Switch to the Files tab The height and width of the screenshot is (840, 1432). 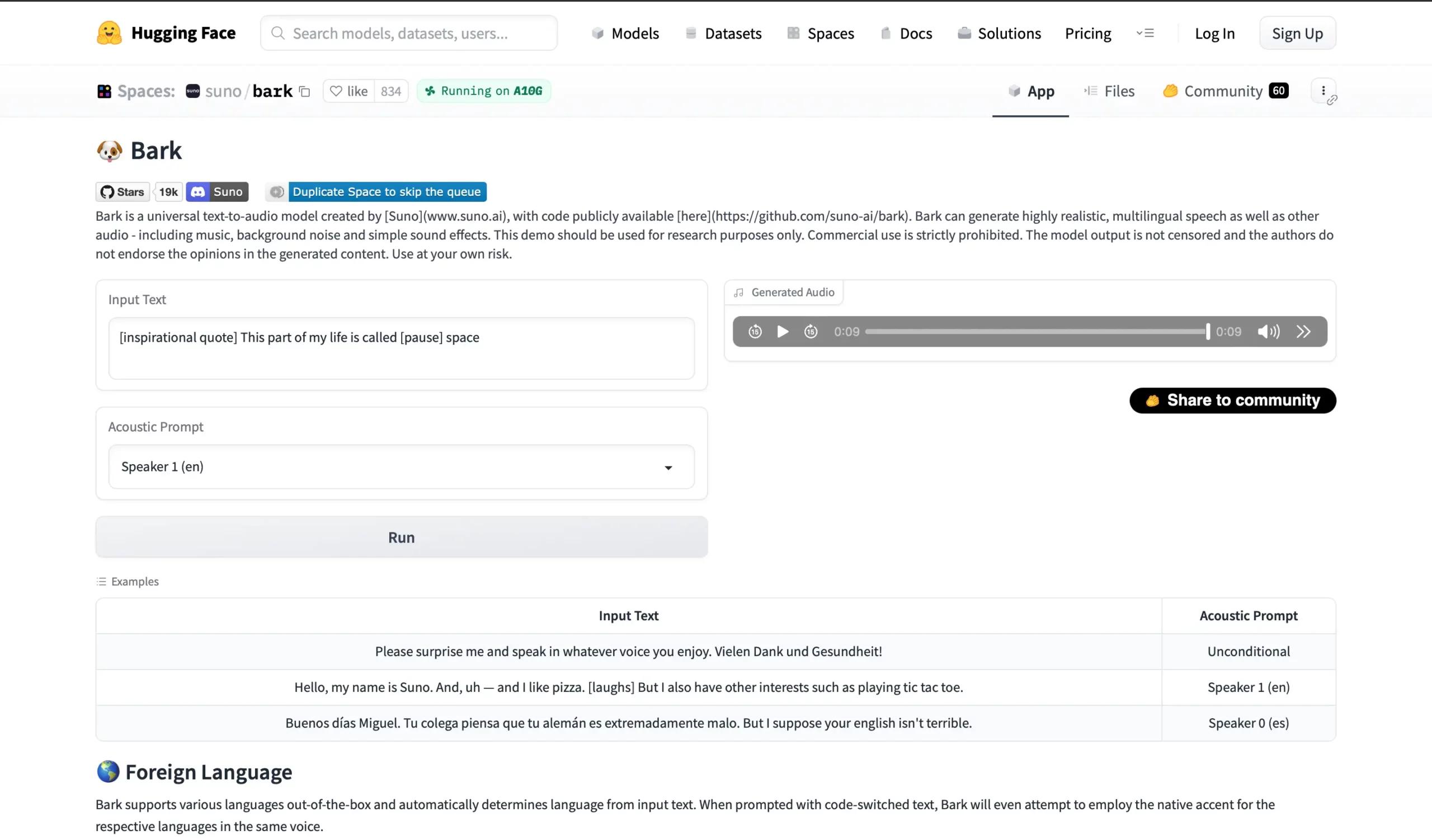point(1109,91)
